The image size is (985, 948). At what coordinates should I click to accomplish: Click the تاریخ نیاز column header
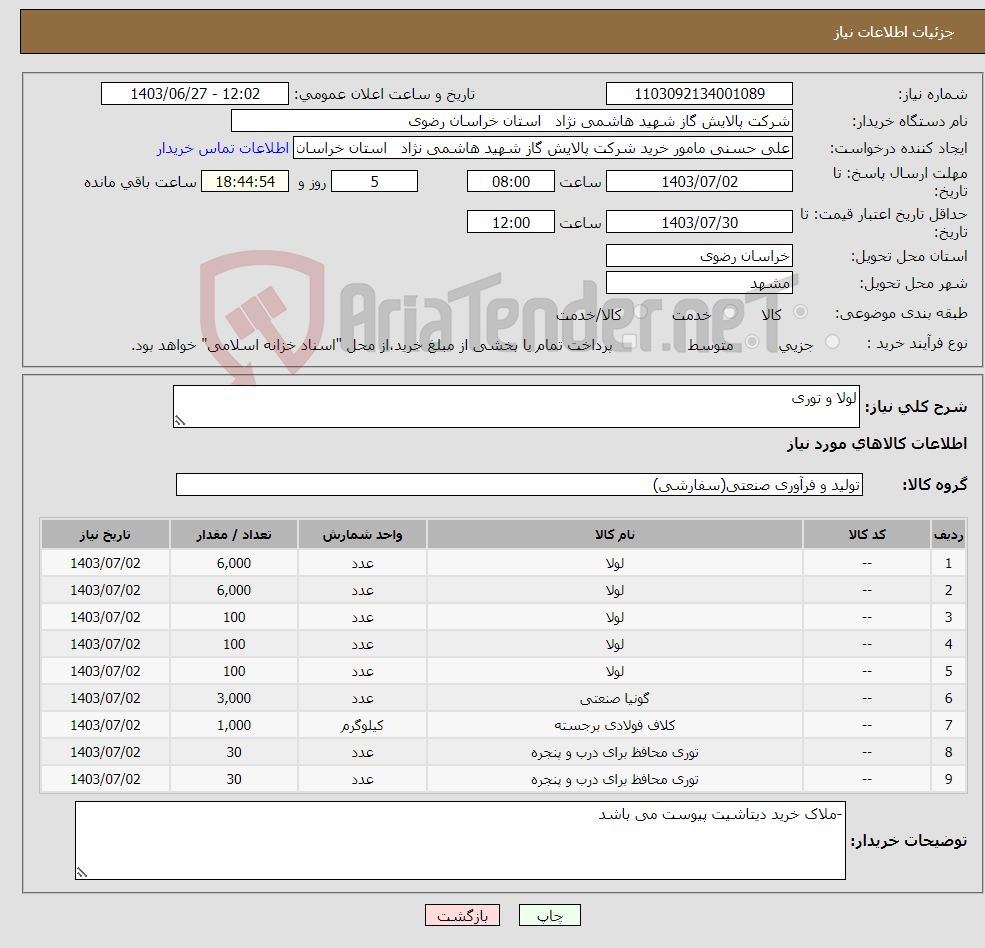106,535
